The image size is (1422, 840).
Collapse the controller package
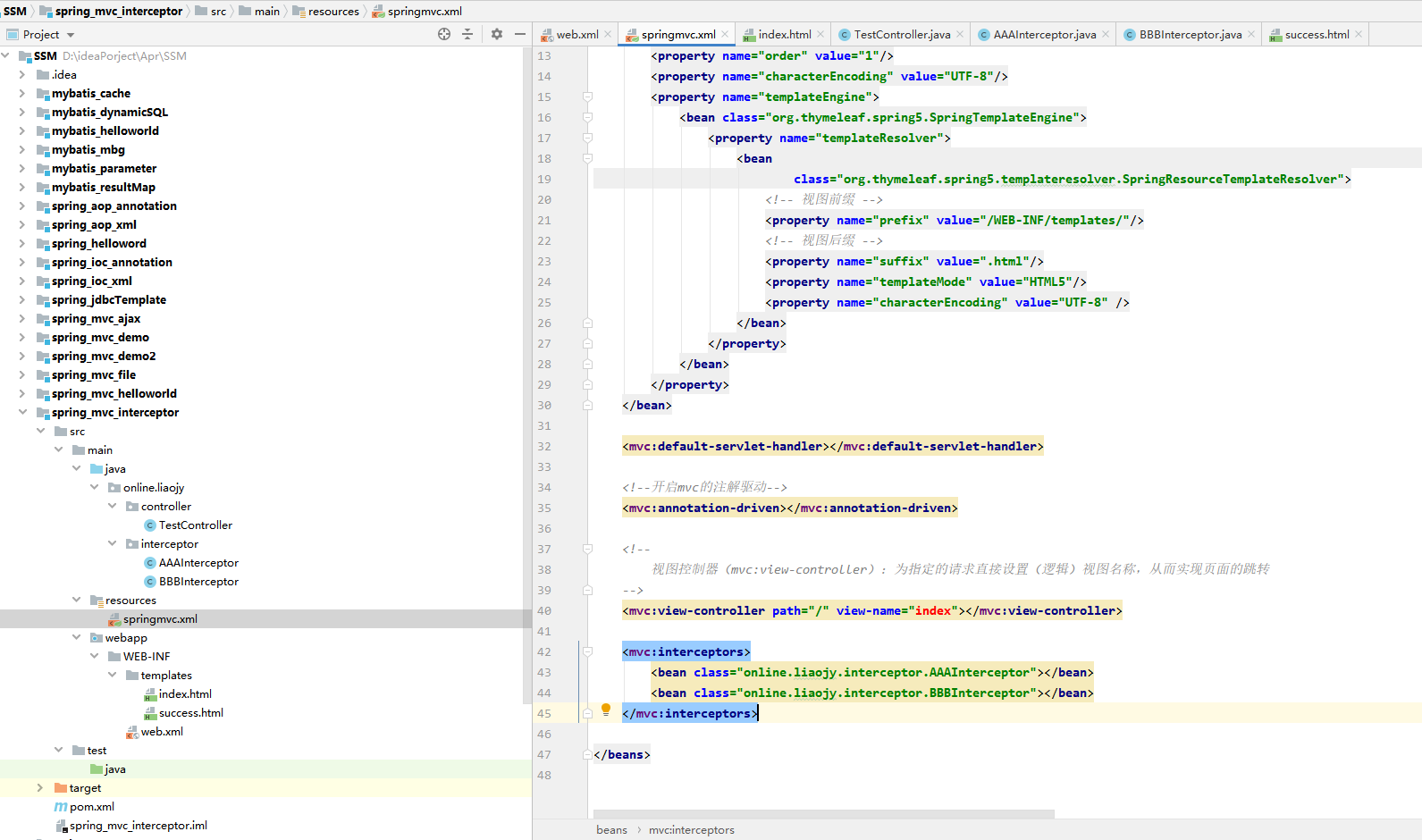(x=112, y=507)
